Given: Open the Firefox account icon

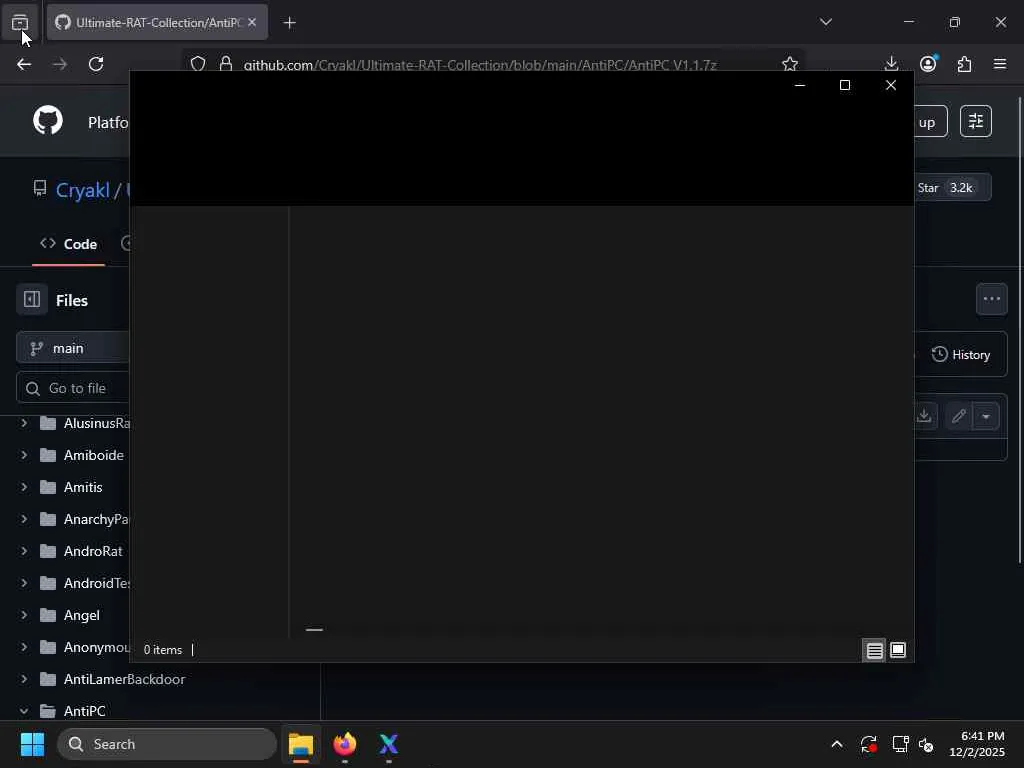Looking at the screenshot, I should [928, 63].
